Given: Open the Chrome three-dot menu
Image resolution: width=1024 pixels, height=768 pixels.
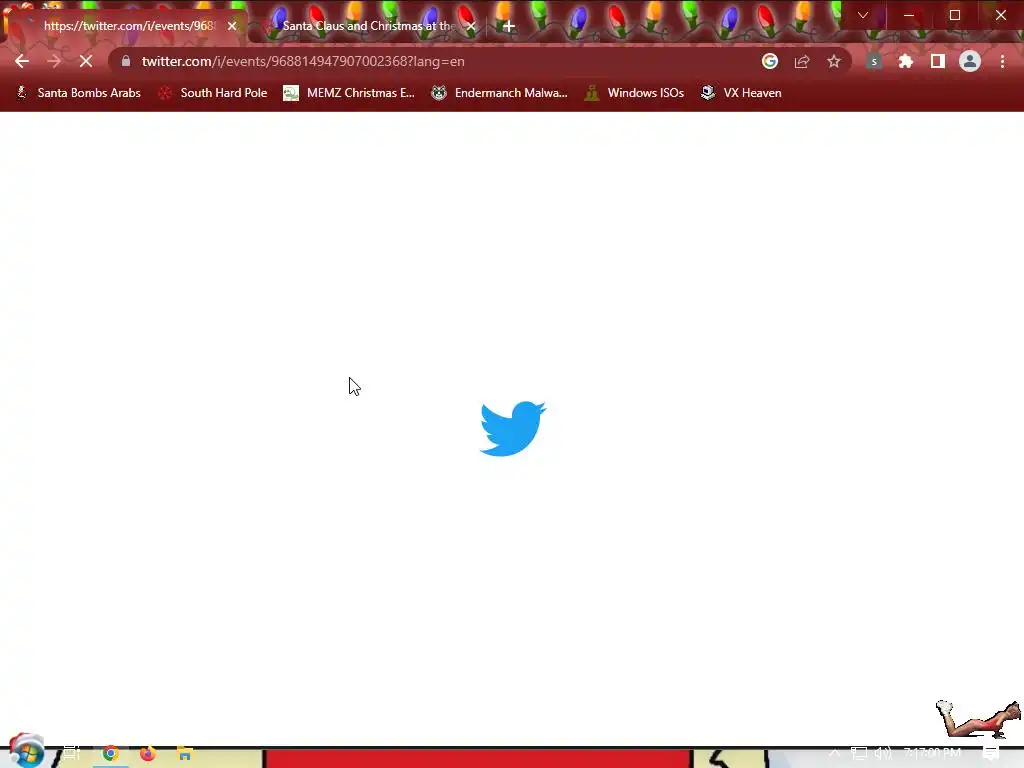Looking at the screenshot, I should 1002,61.
